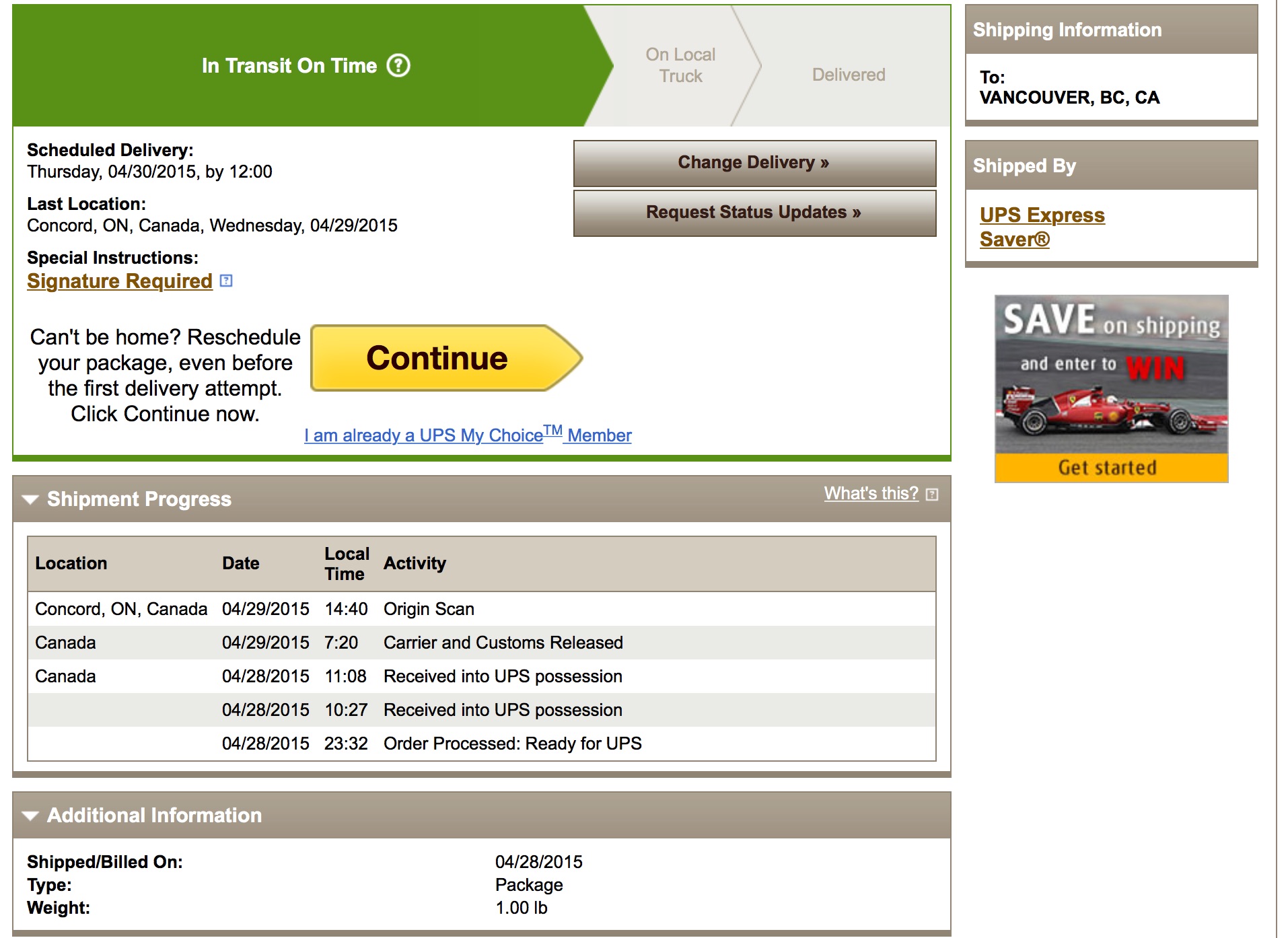Select the In Transit On Time status banner
This screenshot has width=1288, height=938.
[x=306, y=65]
